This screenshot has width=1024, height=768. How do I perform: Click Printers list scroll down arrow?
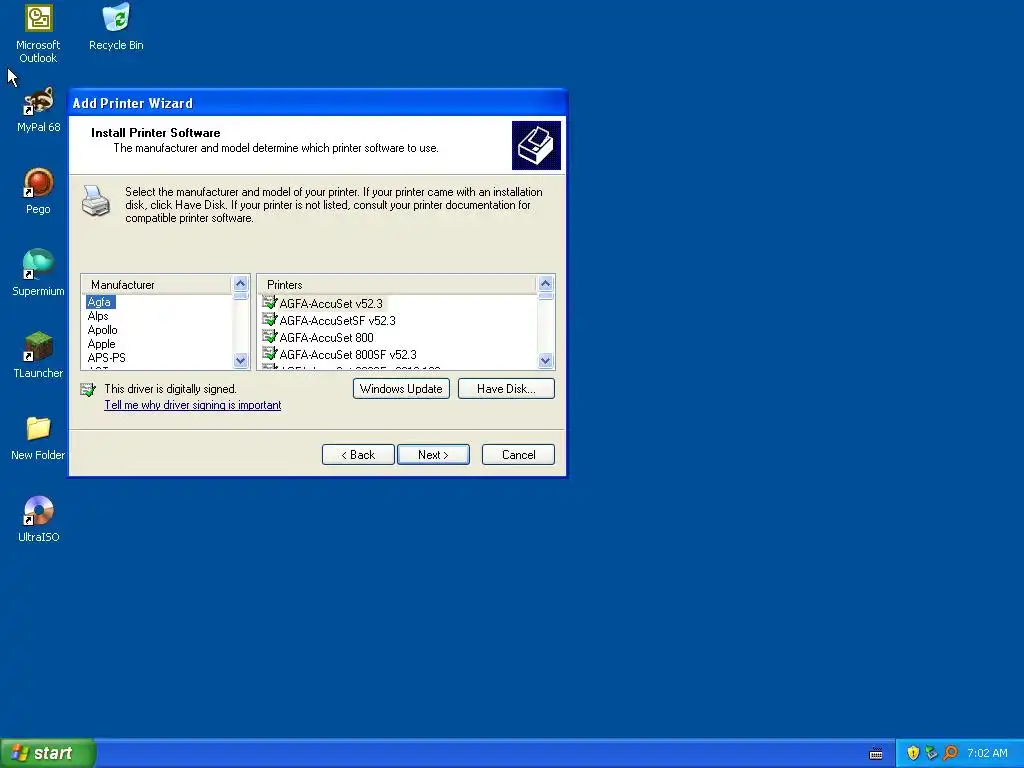click(x=546, y=360)
